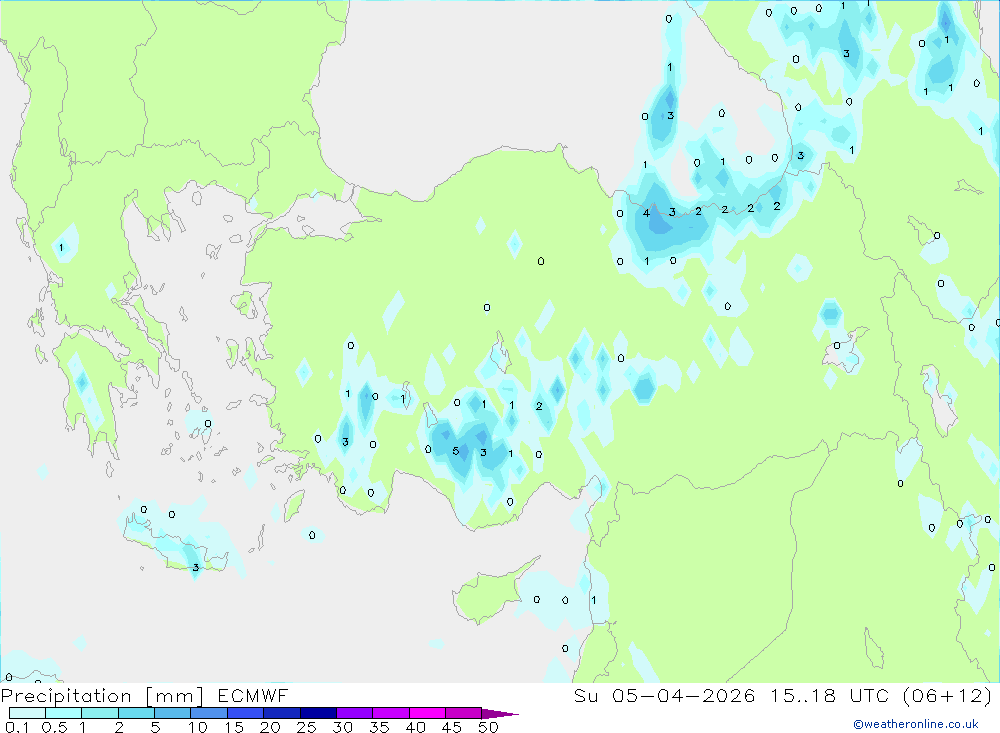This screenshot has width=1000, height=733.
Task: Click the legend swatch right of 2
Action: point(136,713)
